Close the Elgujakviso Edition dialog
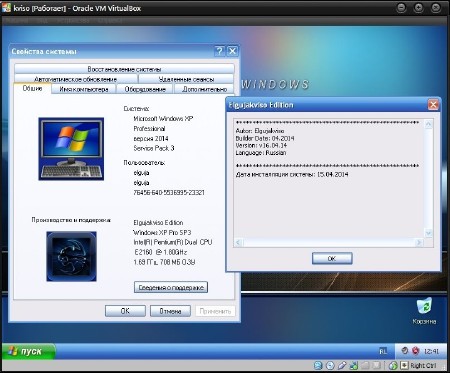 click(433, 105)
